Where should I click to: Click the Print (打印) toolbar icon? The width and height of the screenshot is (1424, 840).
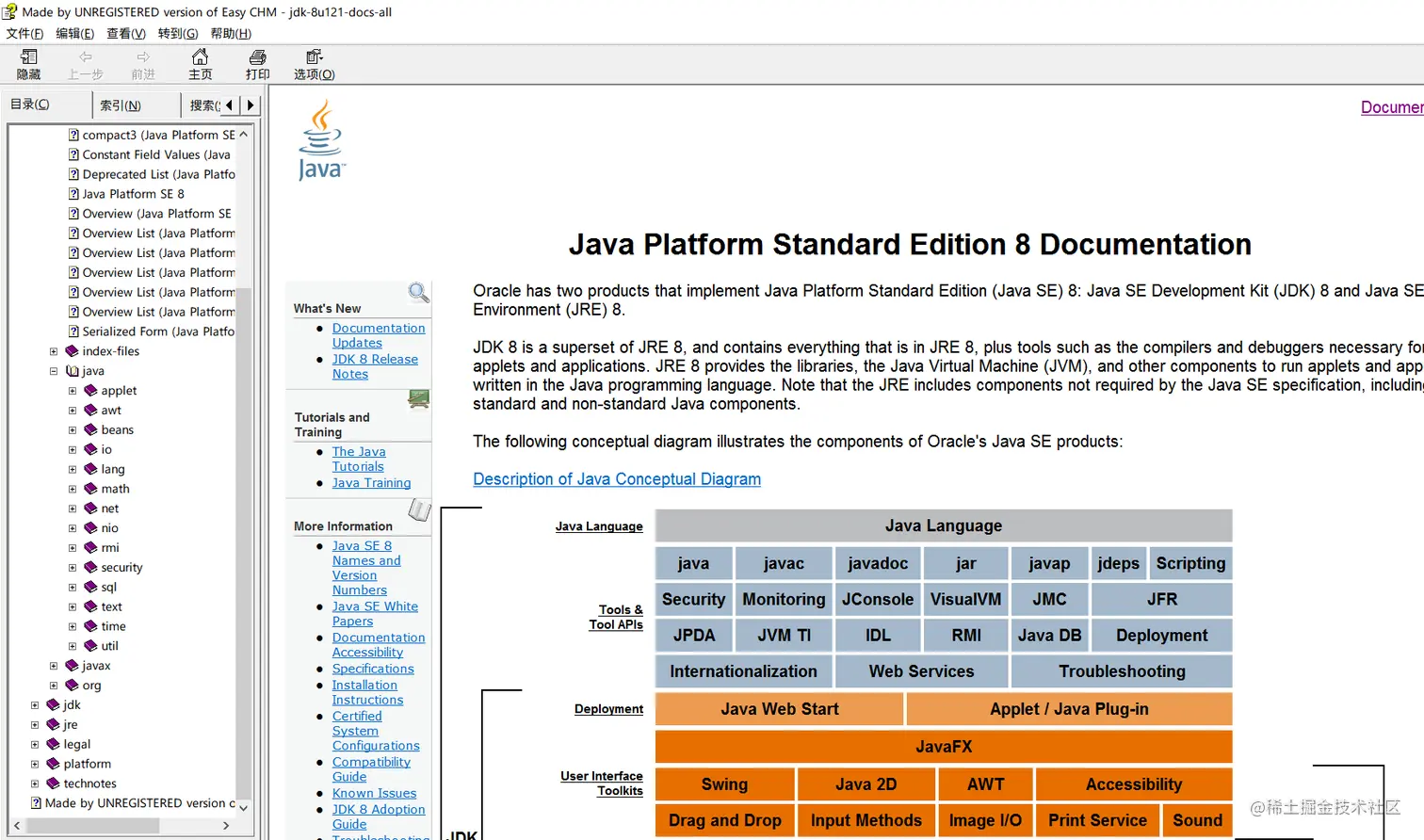(x=257, y=57)
